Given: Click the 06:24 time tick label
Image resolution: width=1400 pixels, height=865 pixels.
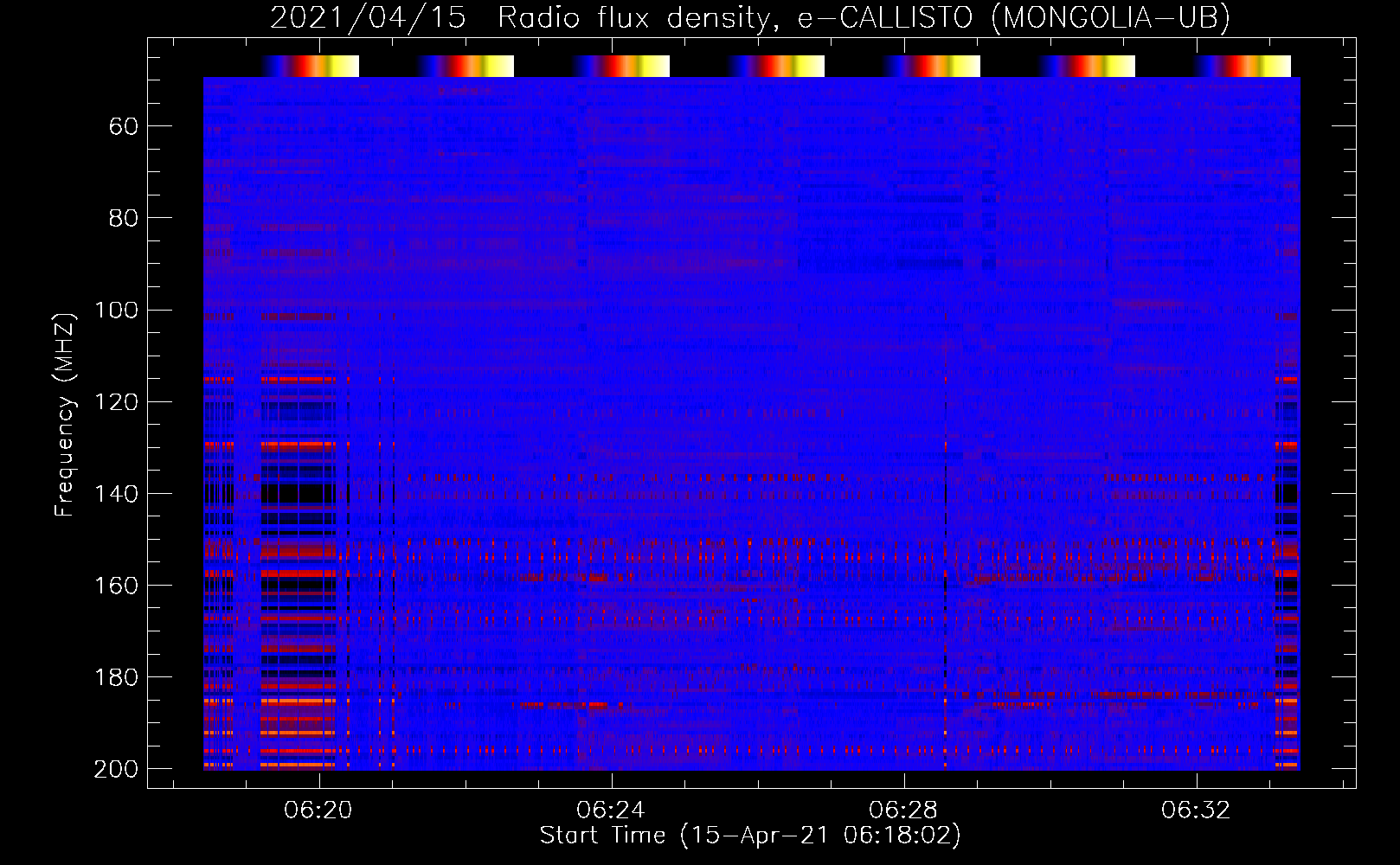Looking at the screenshot, I should click(x=611, y=811).
